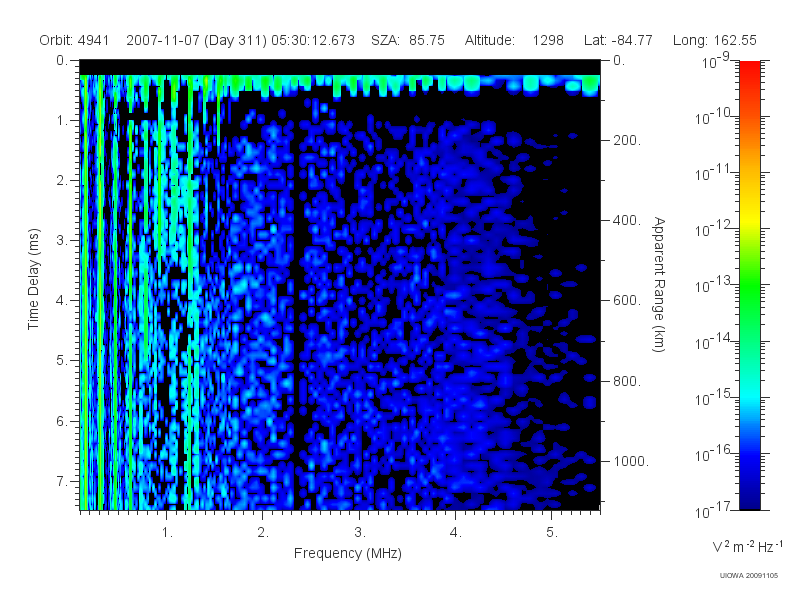The width and height of the screenshot is (800, 600).
Task: Click the 'Lat: -84.77' text
Action: tap(618, 40)
